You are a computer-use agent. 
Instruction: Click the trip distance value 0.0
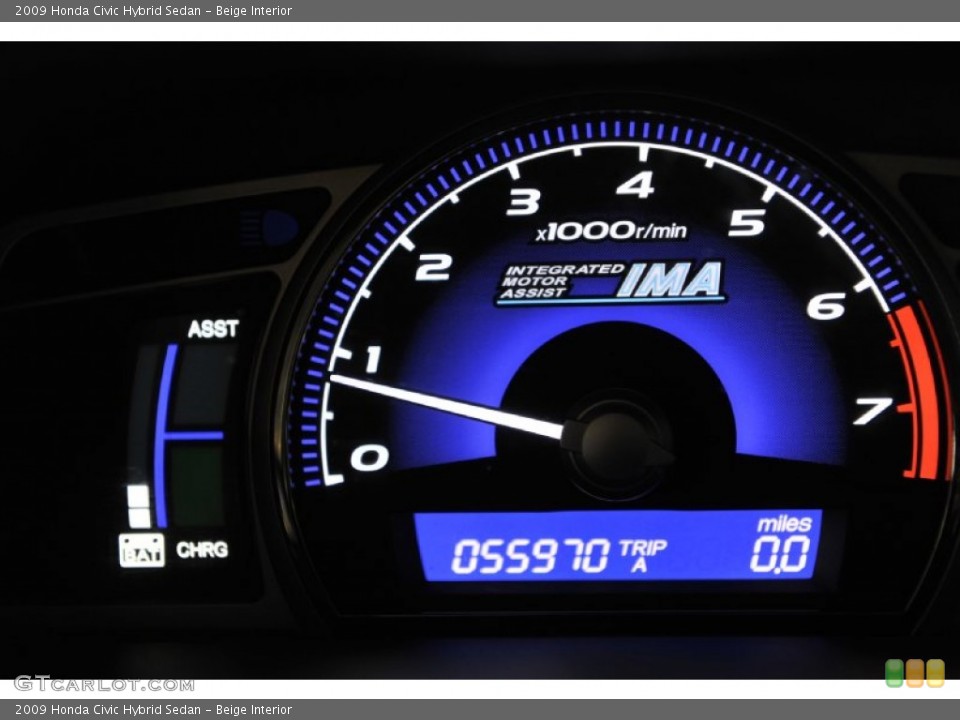[x=780, y=555]
